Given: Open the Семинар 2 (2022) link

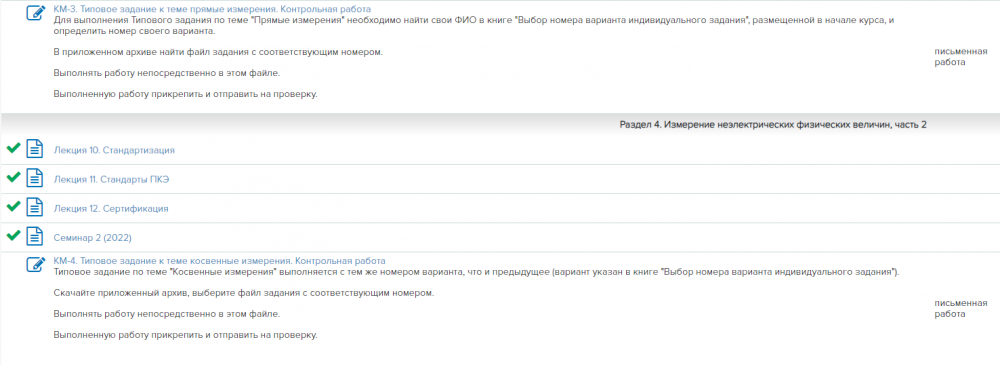Looking at the screenshot, I should click(x=92, y=237).
